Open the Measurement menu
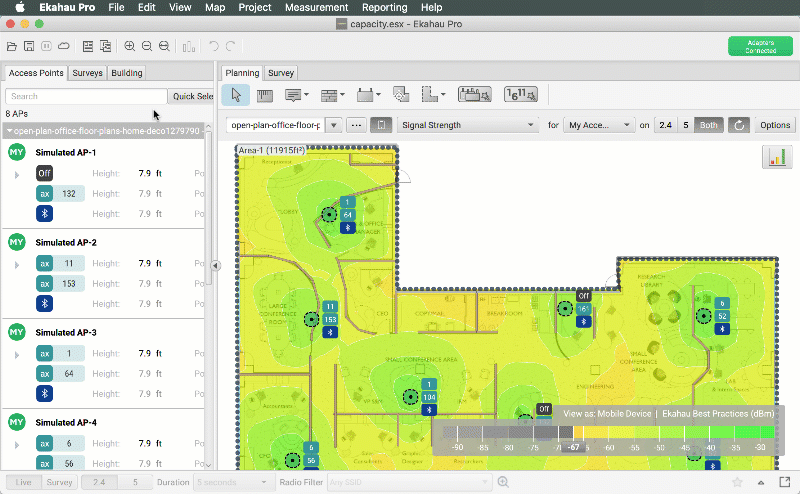The width and height of the screenshot is (800, 494). [x=316, y=8]
